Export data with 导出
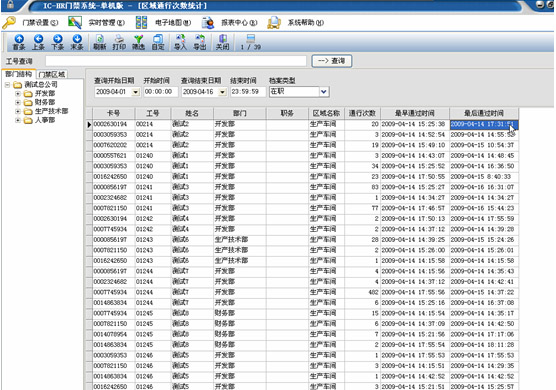The image size is (556, 390). (200, 42)
